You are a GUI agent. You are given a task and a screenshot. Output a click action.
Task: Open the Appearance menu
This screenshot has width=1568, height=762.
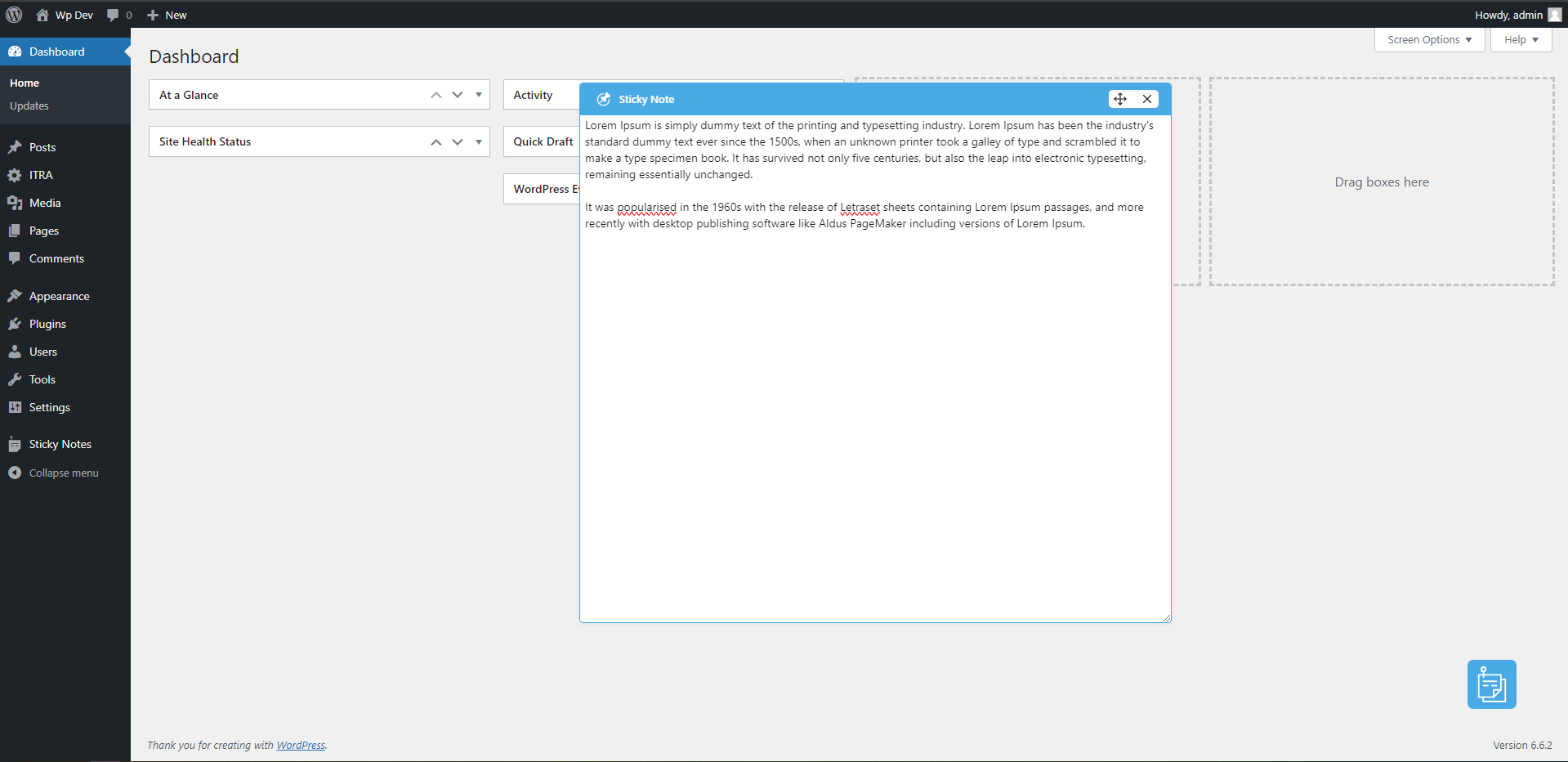(x=60, y=296)
